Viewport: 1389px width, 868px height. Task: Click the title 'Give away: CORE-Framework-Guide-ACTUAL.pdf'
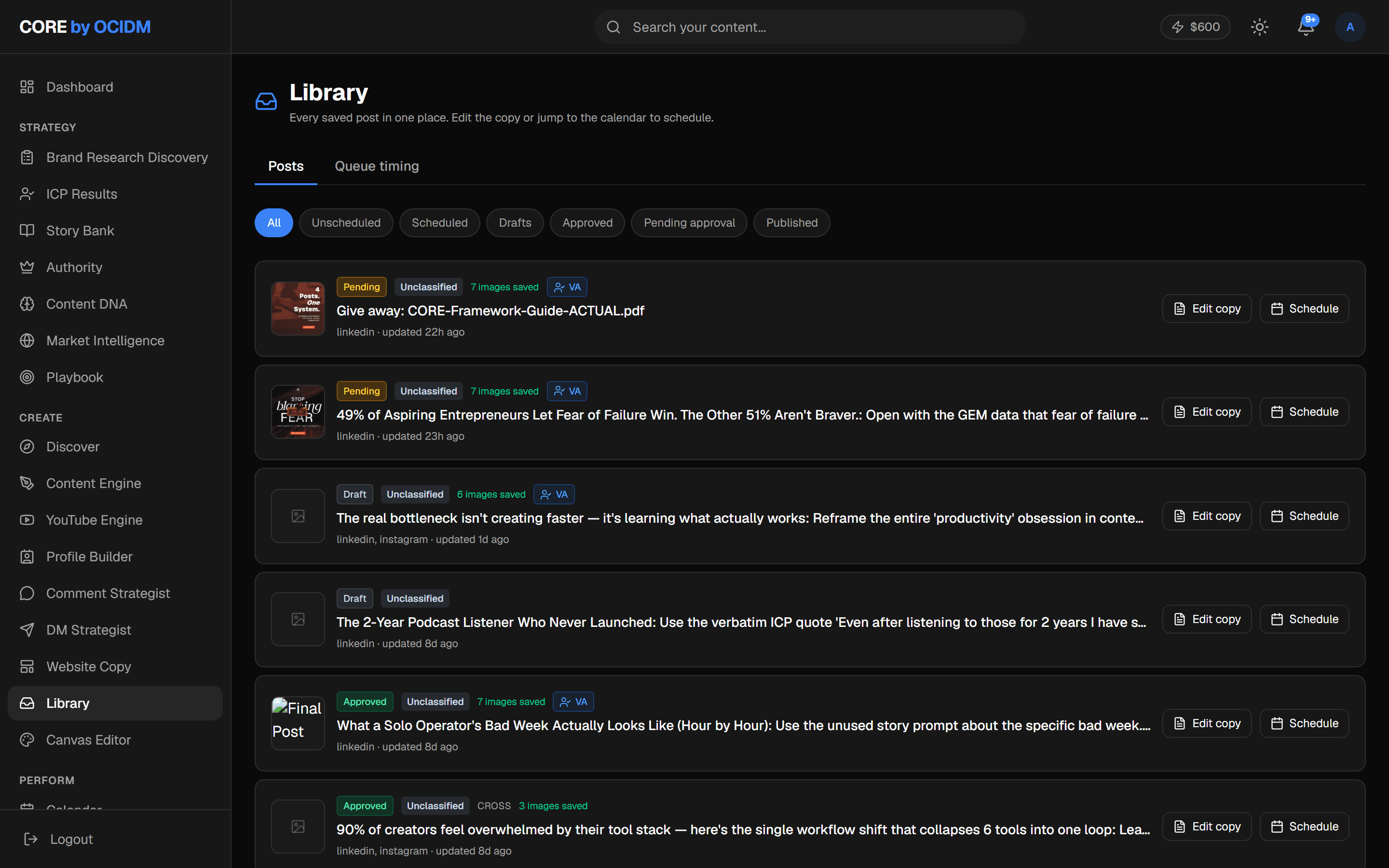490,311
